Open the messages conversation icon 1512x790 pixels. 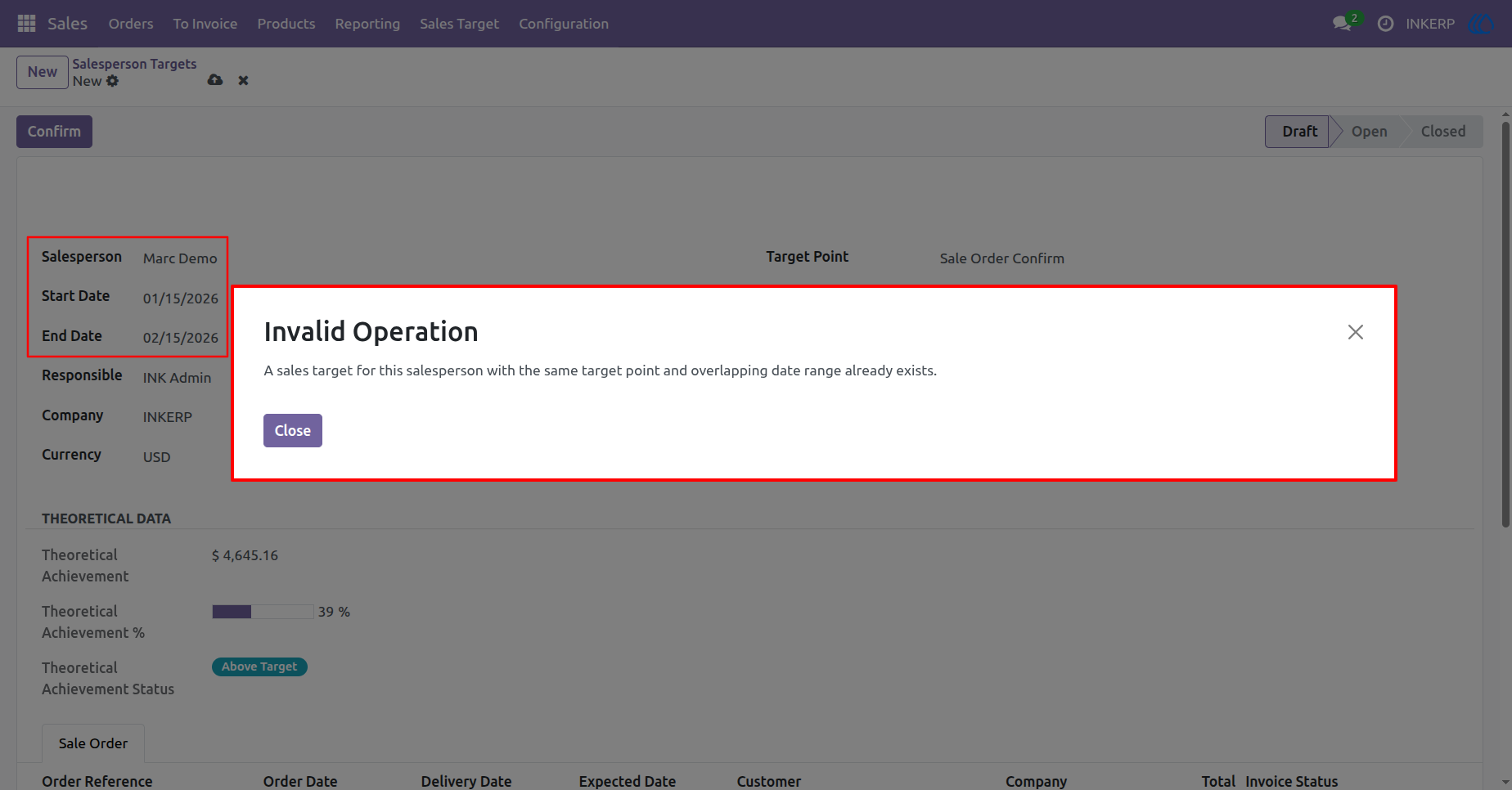click(x=1342, y=24)
